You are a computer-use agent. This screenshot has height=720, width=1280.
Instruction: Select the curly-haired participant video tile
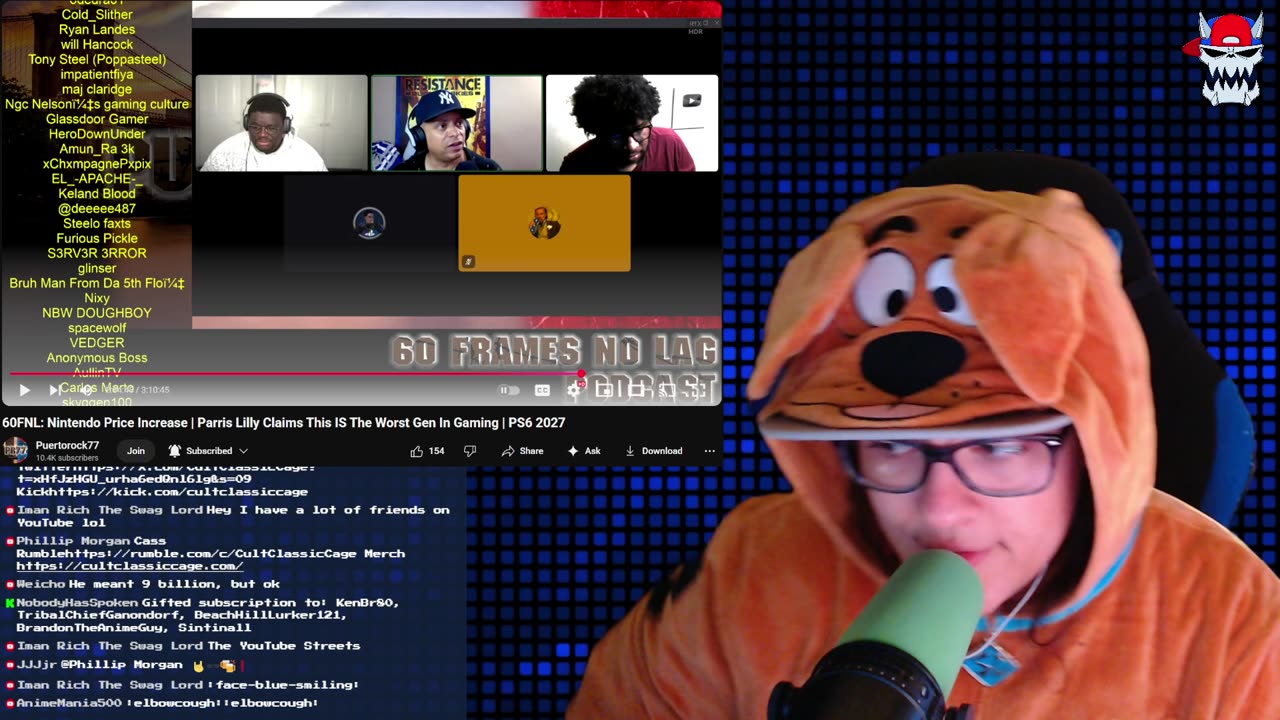tap(632, 123)
